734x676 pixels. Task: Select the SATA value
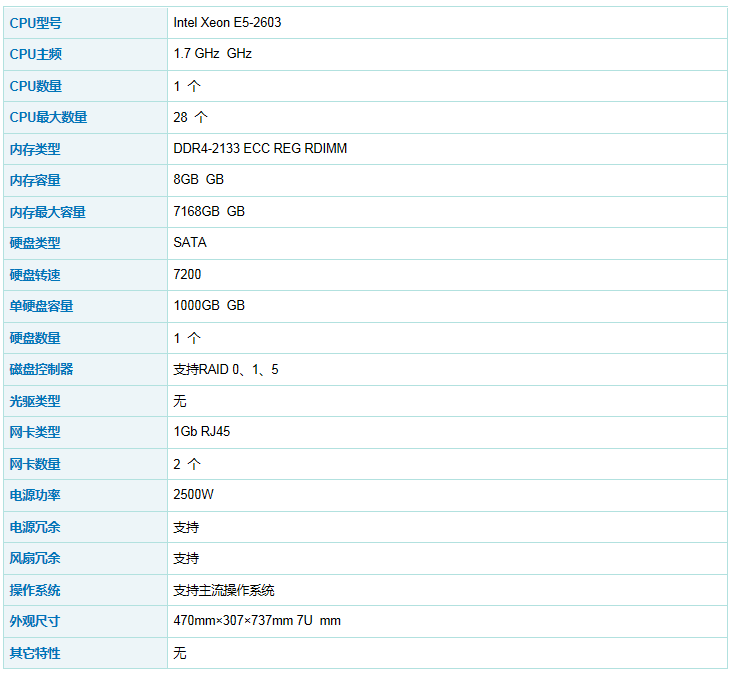coord(190,242)
